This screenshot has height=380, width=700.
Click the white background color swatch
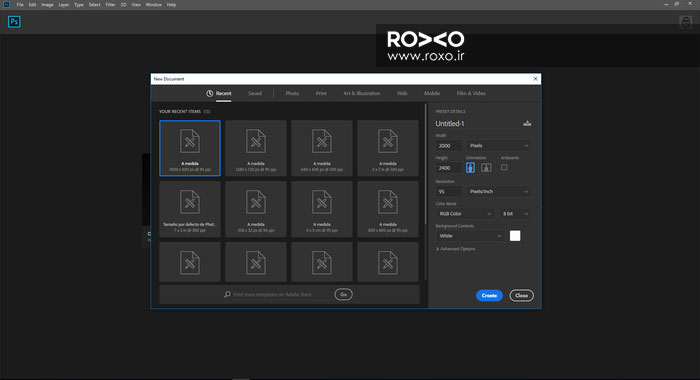(x=515, y=236)
